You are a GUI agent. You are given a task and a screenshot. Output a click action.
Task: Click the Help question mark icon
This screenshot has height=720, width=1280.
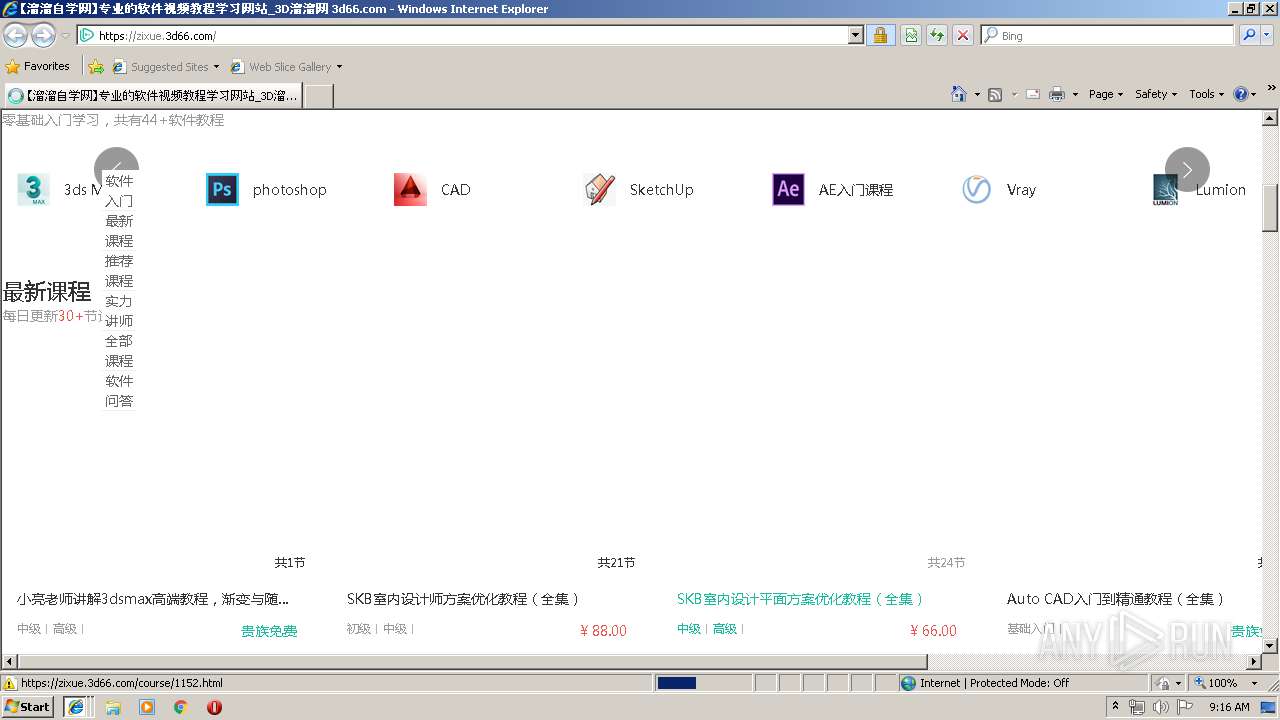pos(1241,94)
